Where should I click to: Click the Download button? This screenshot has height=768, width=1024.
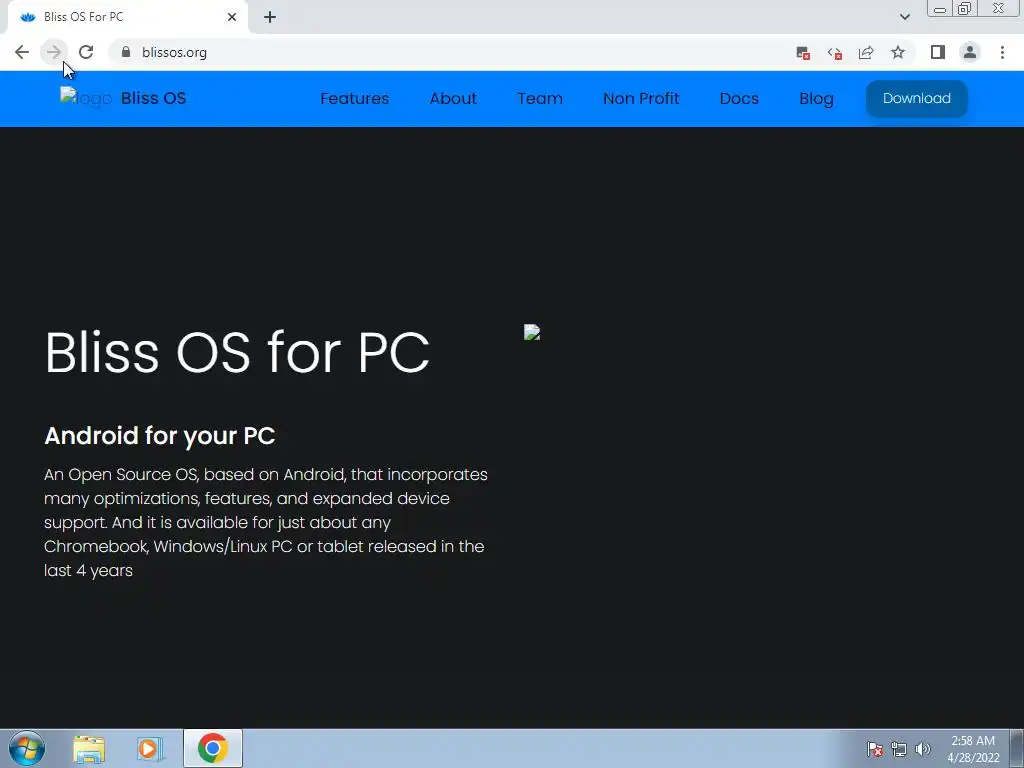916,99
